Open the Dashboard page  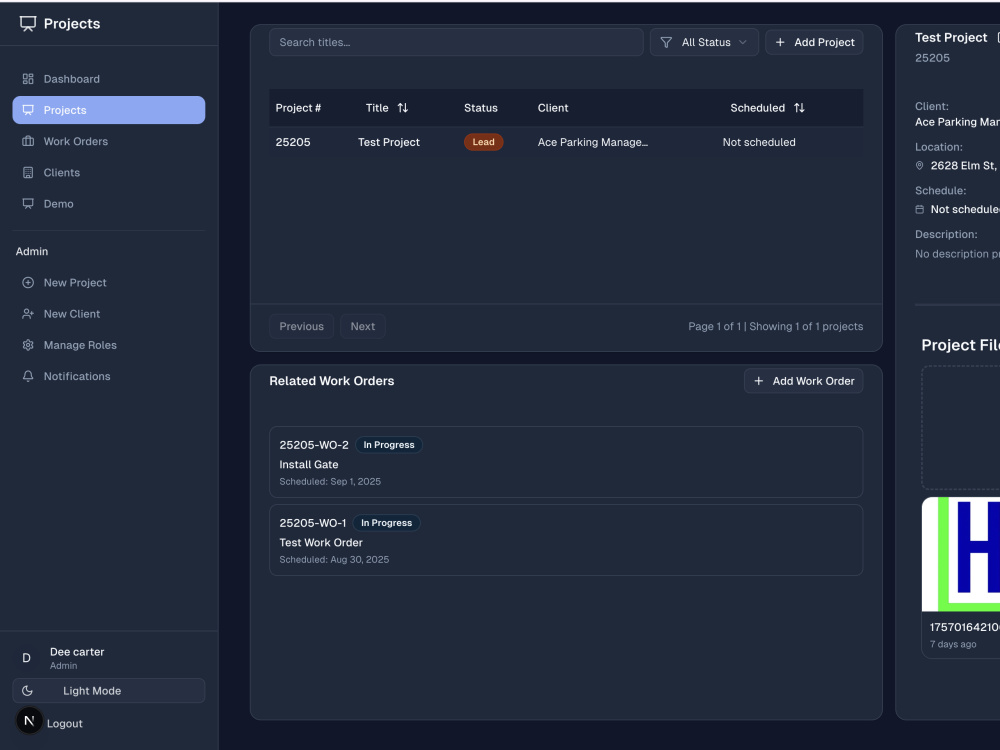tap(108, 79)
